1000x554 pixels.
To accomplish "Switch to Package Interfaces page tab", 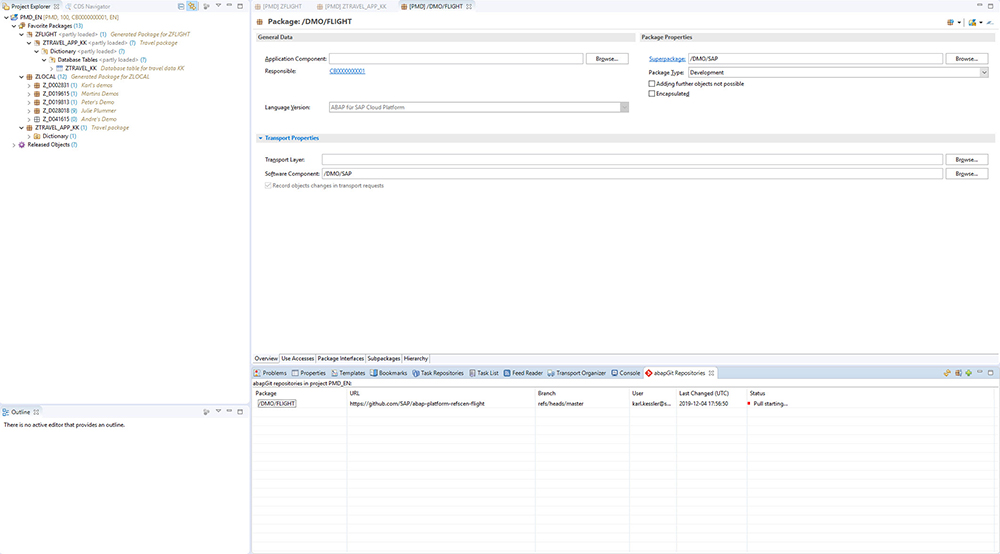I will click(x=341, y=358).
